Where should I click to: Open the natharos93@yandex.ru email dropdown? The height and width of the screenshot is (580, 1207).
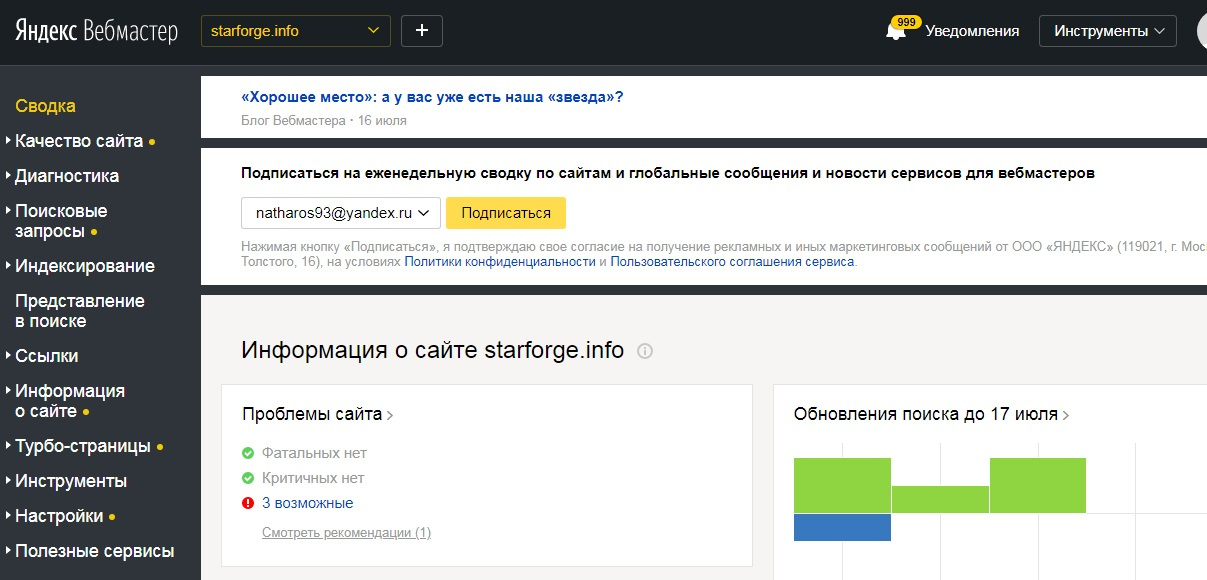coord(340,213)
